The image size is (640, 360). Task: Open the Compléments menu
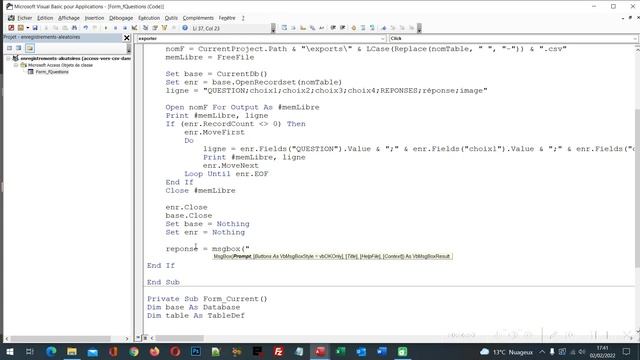tap(198, 18)
